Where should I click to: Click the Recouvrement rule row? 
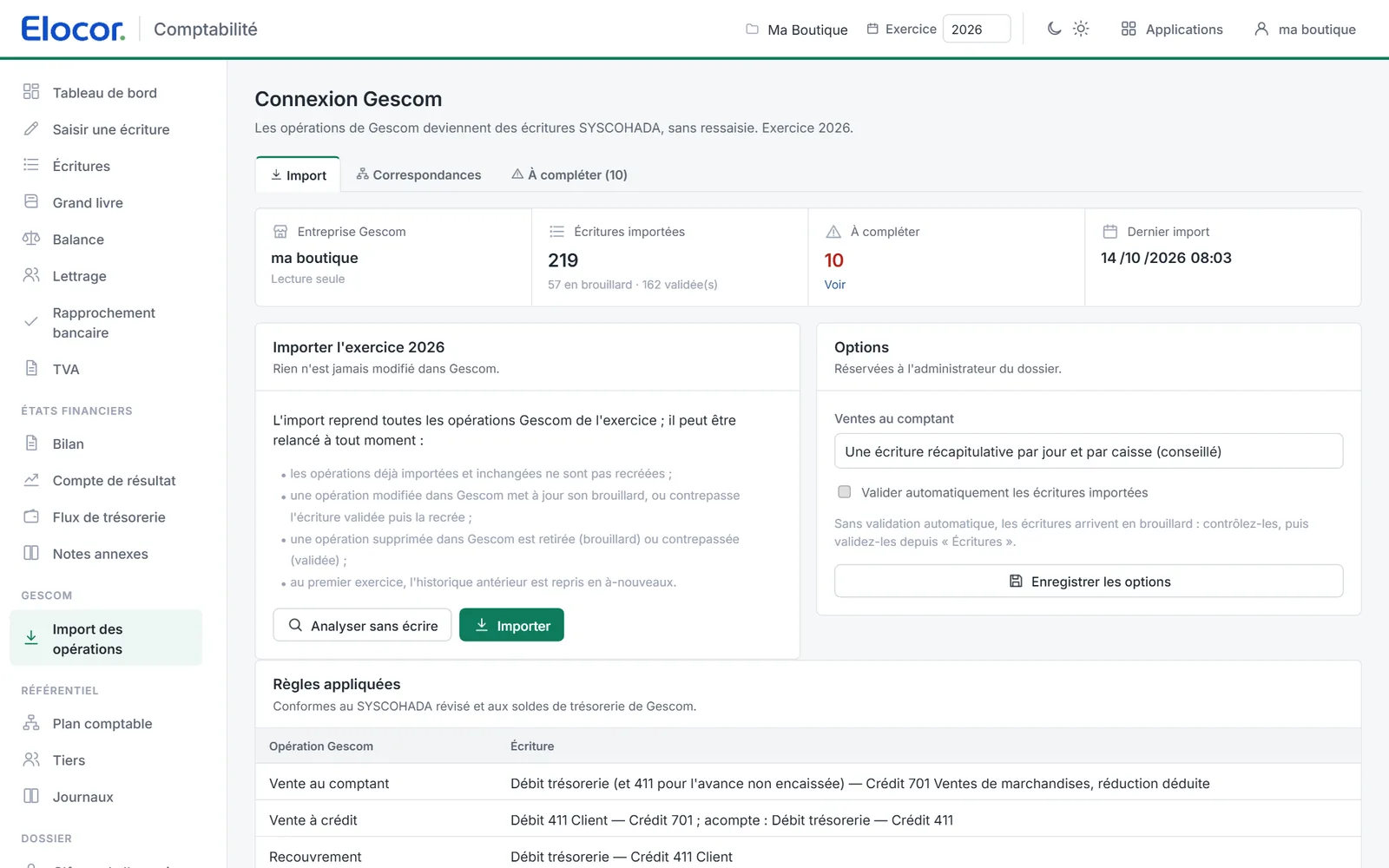[x=808, y=856]
